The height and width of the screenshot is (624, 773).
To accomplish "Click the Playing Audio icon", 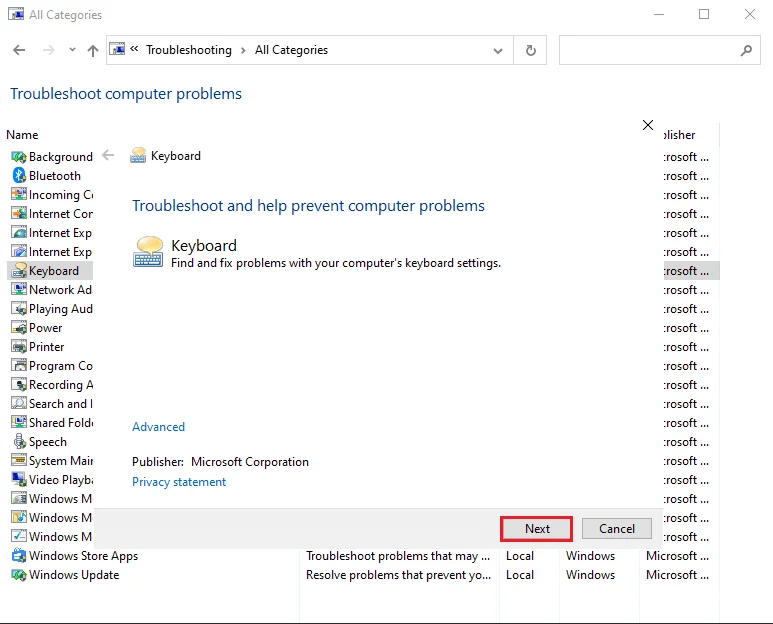I will [19, 309].
